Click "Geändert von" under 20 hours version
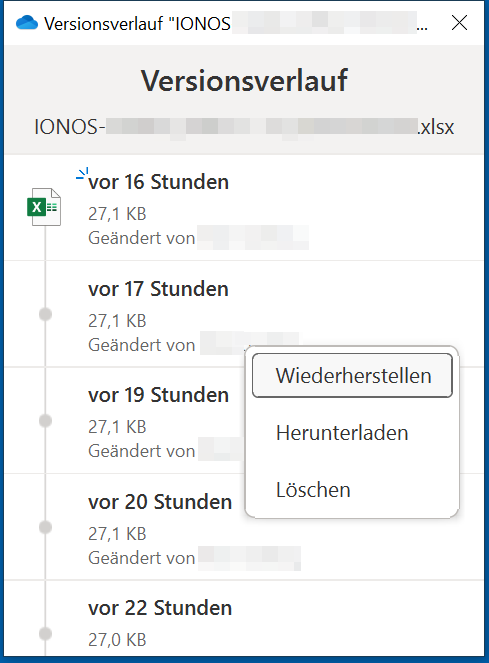This screenshot has height=663, width=489. click(142, 558)
